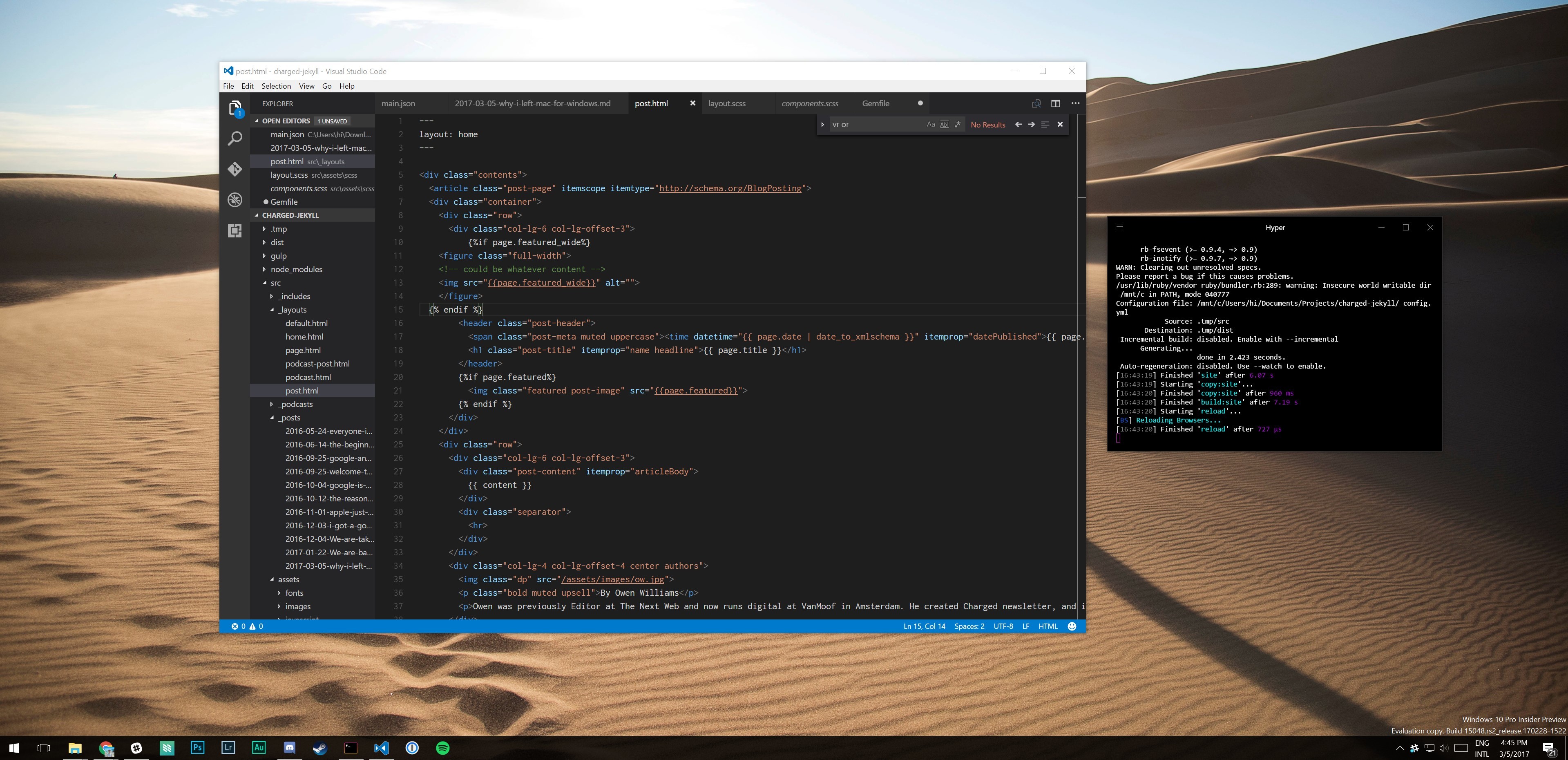
Task: Click the feedback smiley in the status bar
Action: tap(1072, 626)
